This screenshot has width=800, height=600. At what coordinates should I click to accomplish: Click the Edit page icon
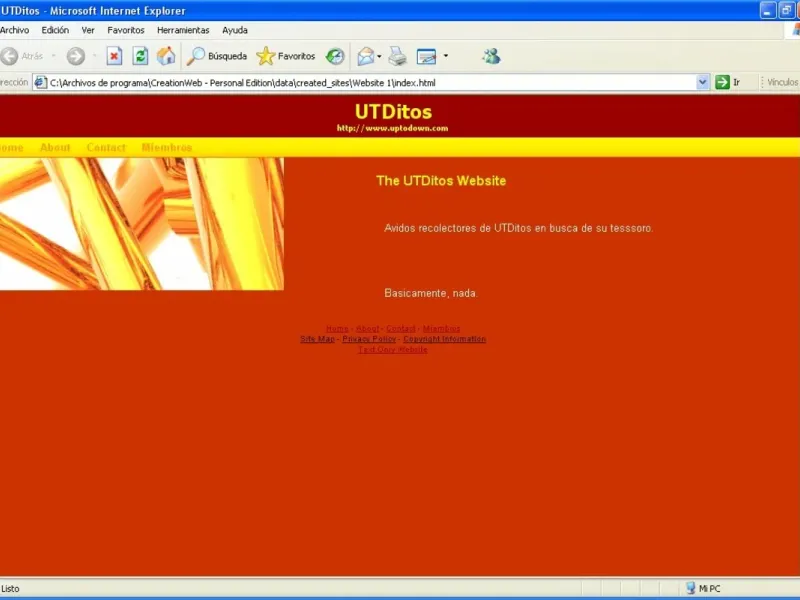[427, 56]
